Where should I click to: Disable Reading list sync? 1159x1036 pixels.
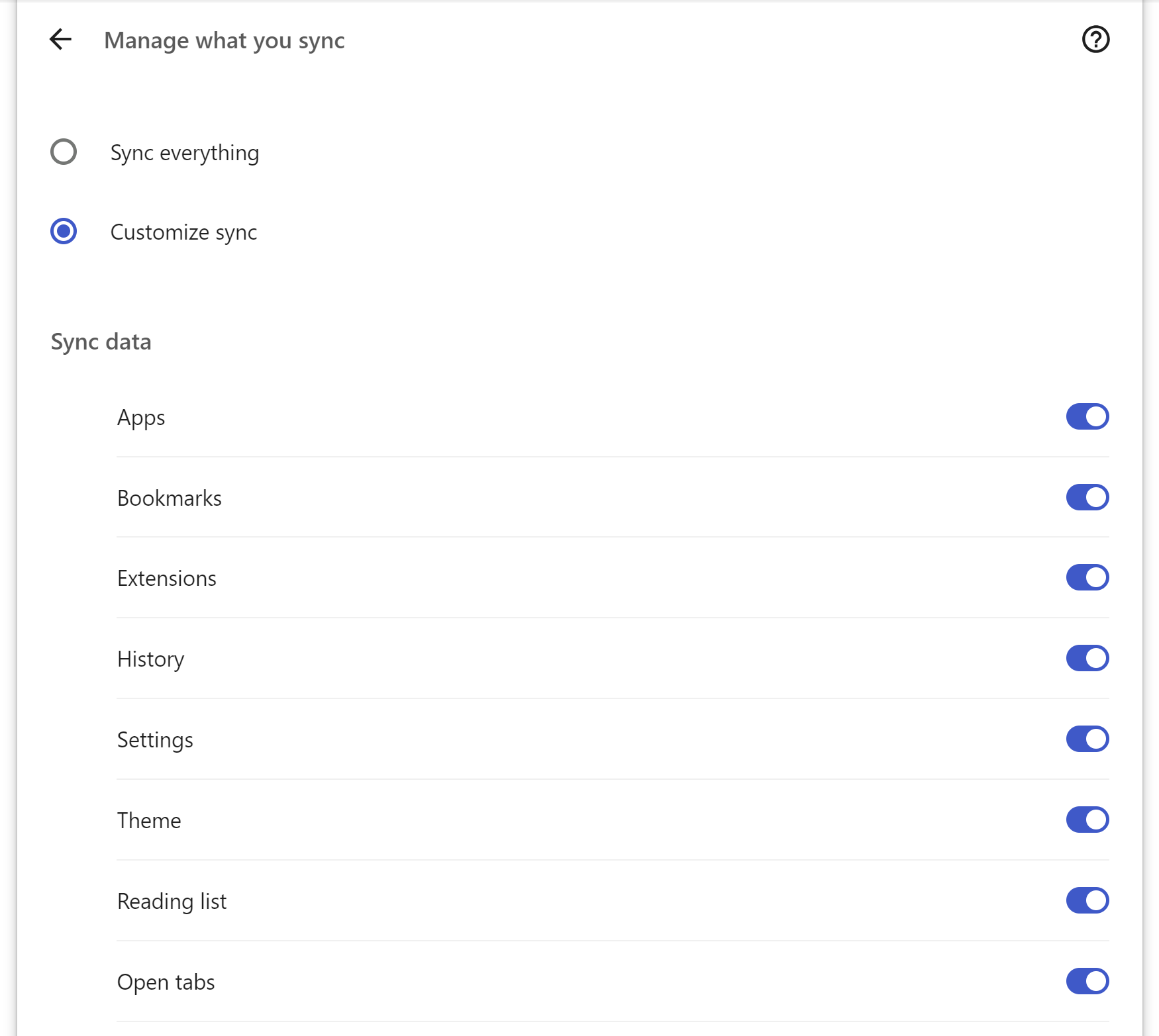(1087, 900)
